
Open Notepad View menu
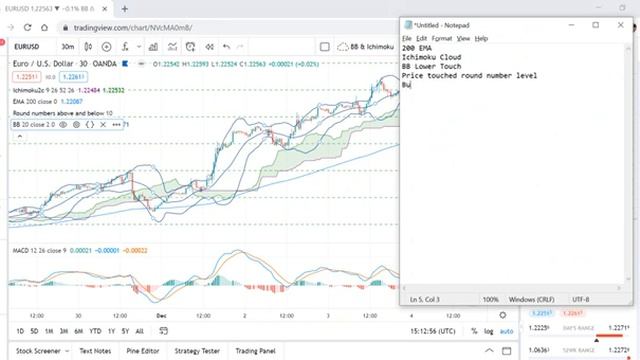point(463,38)
